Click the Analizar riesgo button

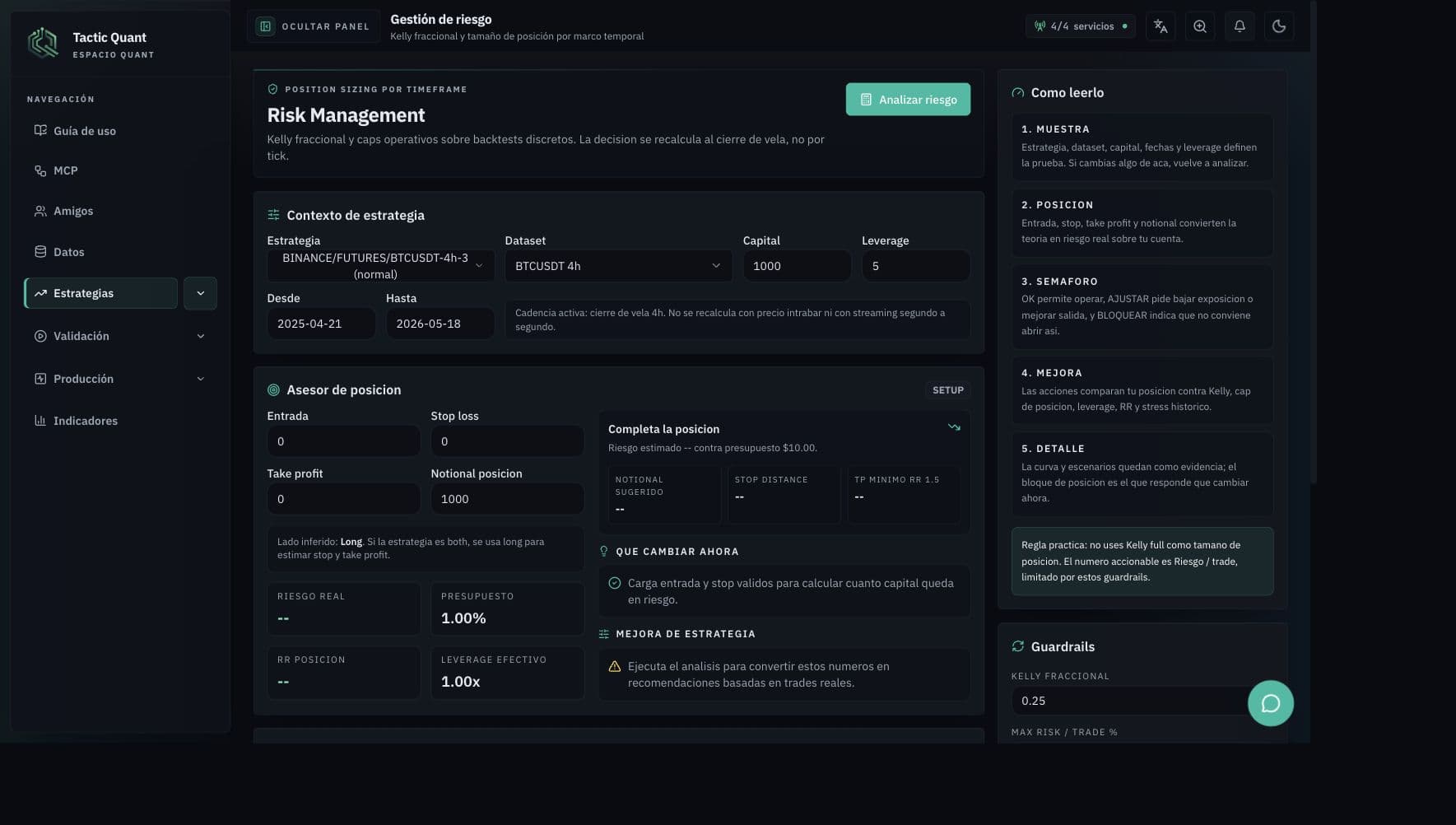(x=908, y=100)
